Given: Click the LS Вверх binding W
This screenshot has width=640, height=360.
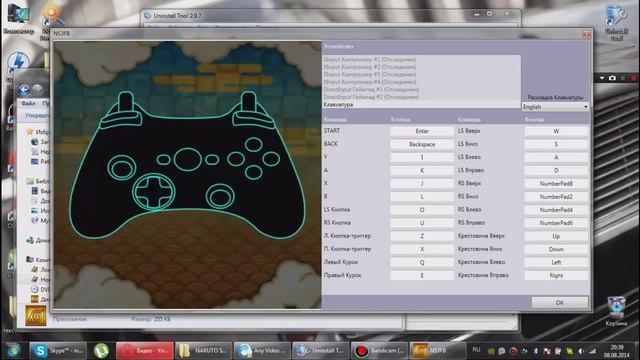Looking at the screenshot, I should tap(556, 131).
